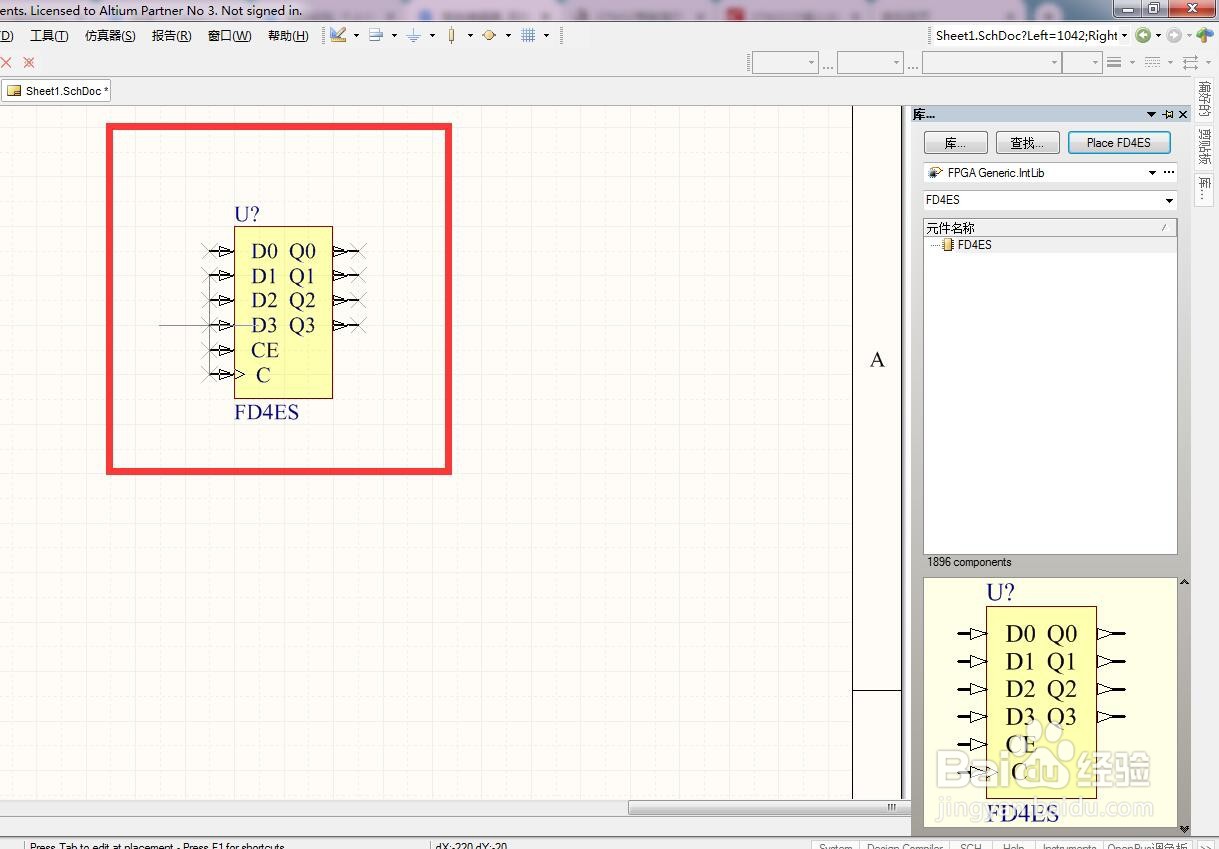This screenshot has height=849, width=1219.
Task: Expand the simulation sources dropdown arrow
Action: coord(508,35)
